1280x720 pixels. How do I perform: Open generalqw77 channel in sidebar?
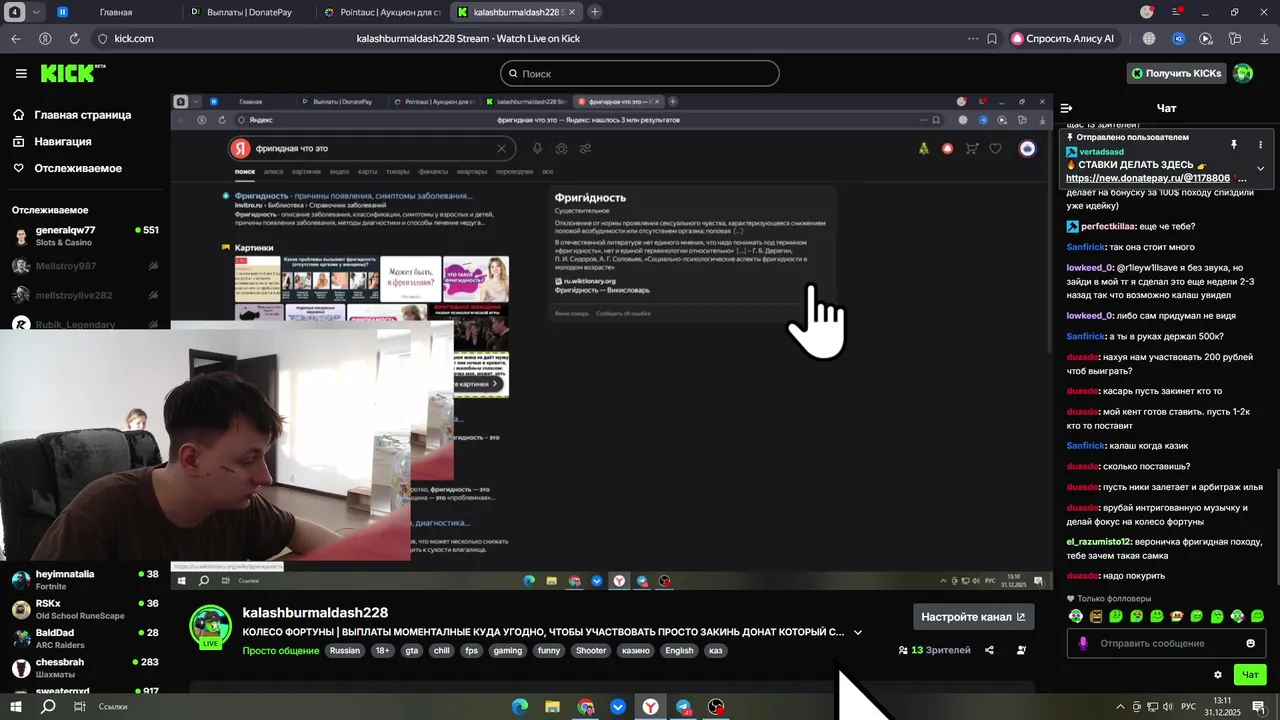click(85, 236)
